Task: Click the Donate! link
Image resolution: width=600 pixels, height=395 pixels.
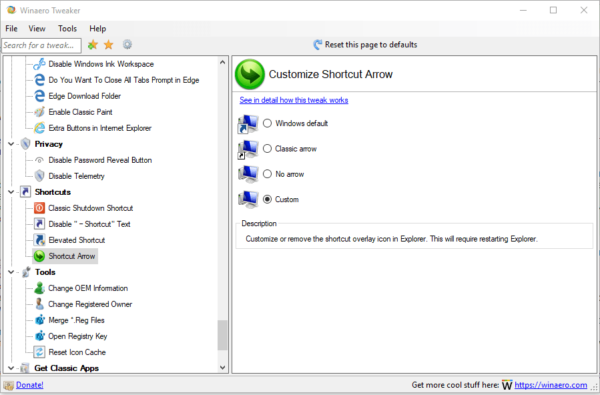Action: pyautogui.click(x=29, y=385)
